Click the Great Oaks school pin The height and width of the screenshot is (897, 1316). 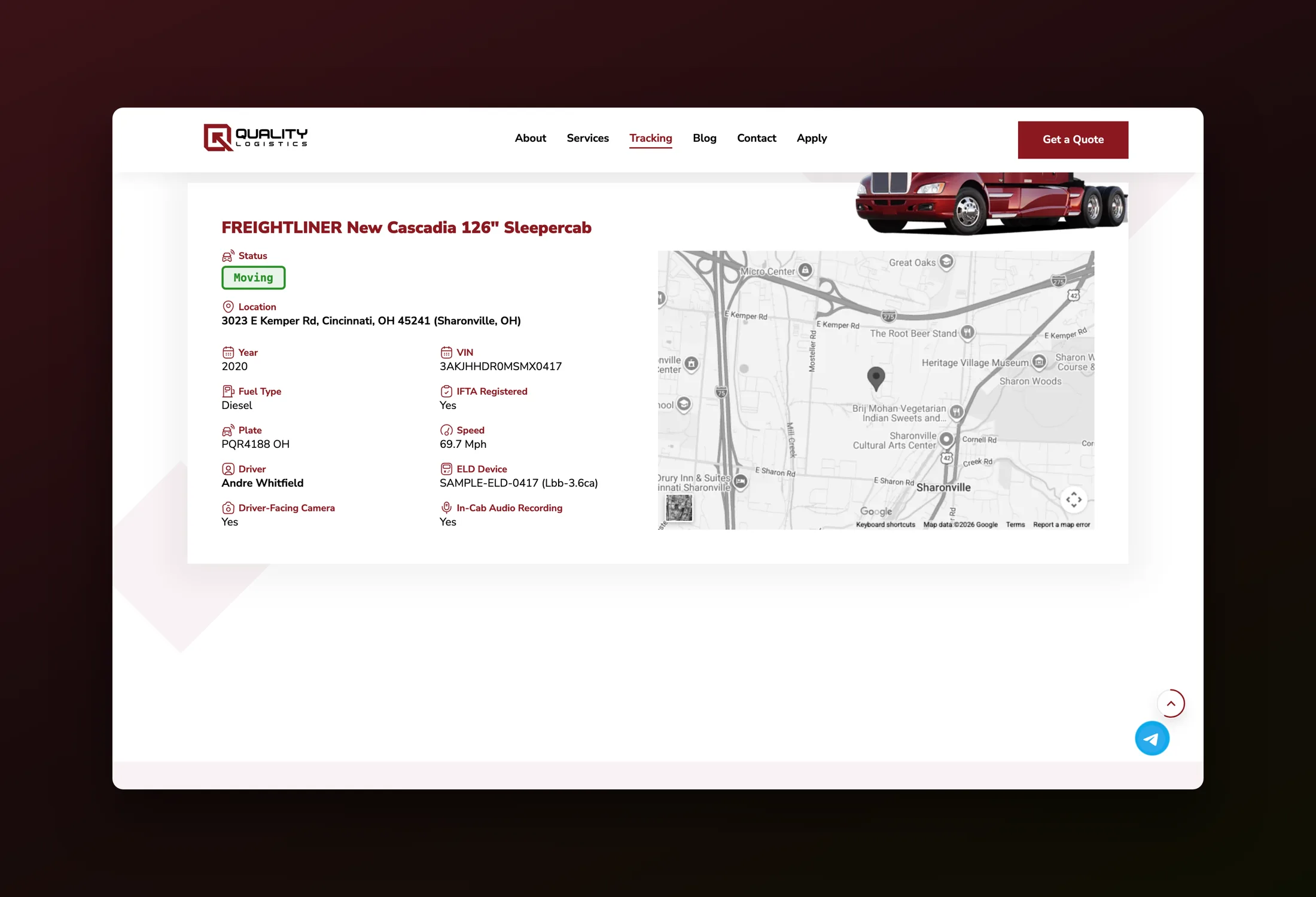pyautogui.click(x=946, y=262)
